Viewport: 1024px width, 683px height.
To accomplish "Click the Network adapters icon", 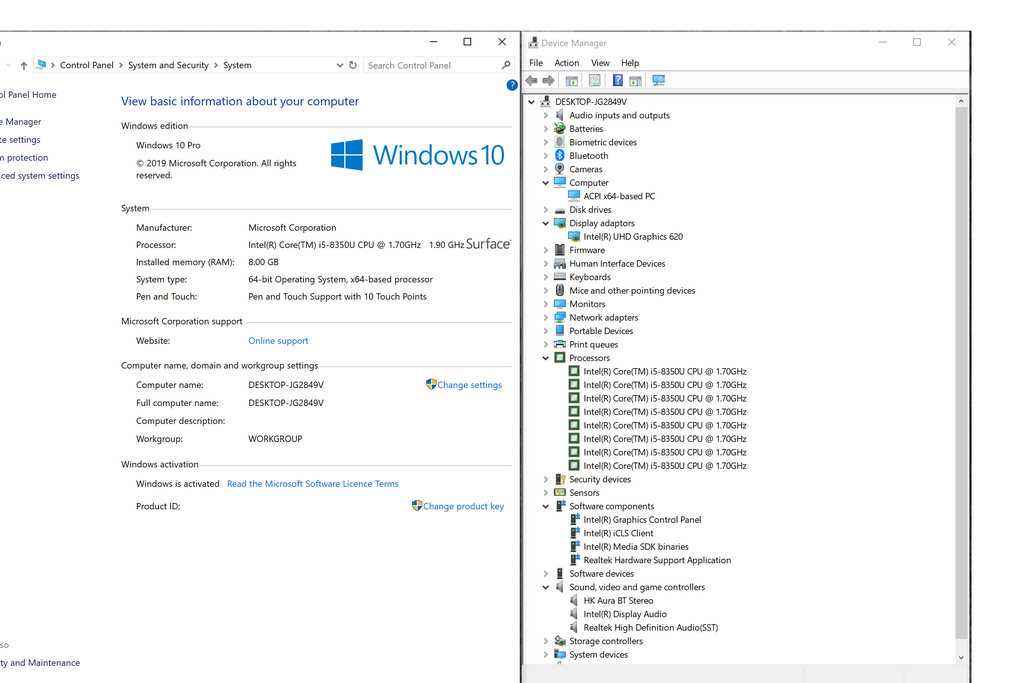I will click(560, 317).
